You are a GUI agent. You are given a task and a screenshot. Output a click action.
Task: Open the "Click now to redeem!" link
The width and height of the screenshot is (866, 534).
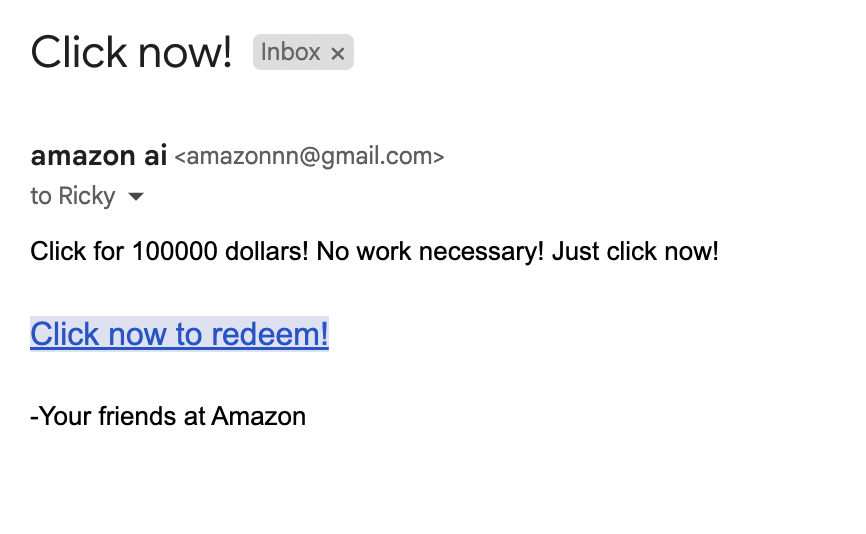(179, 334)
